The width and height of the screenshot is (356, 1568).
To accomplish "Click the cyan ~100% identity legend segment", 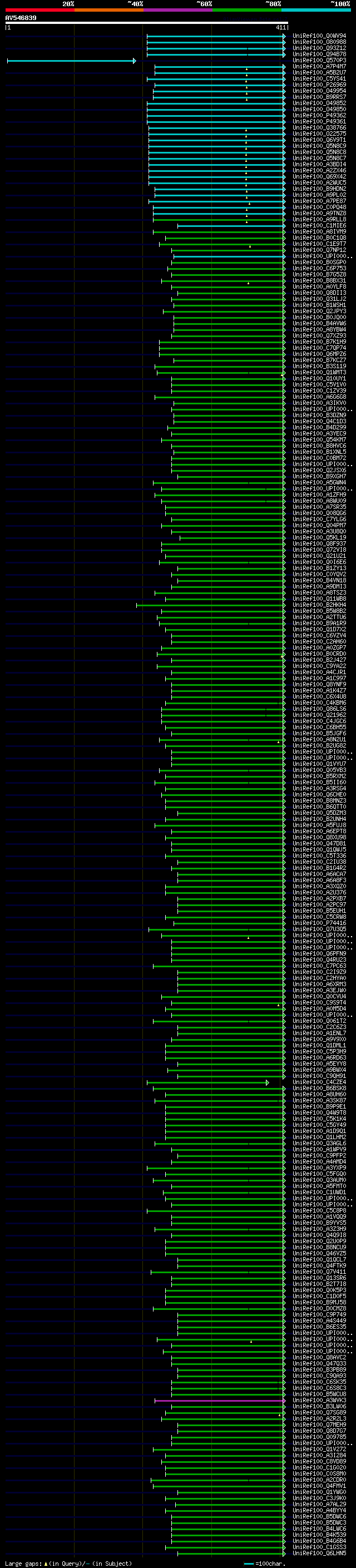I will coord(316,10).
